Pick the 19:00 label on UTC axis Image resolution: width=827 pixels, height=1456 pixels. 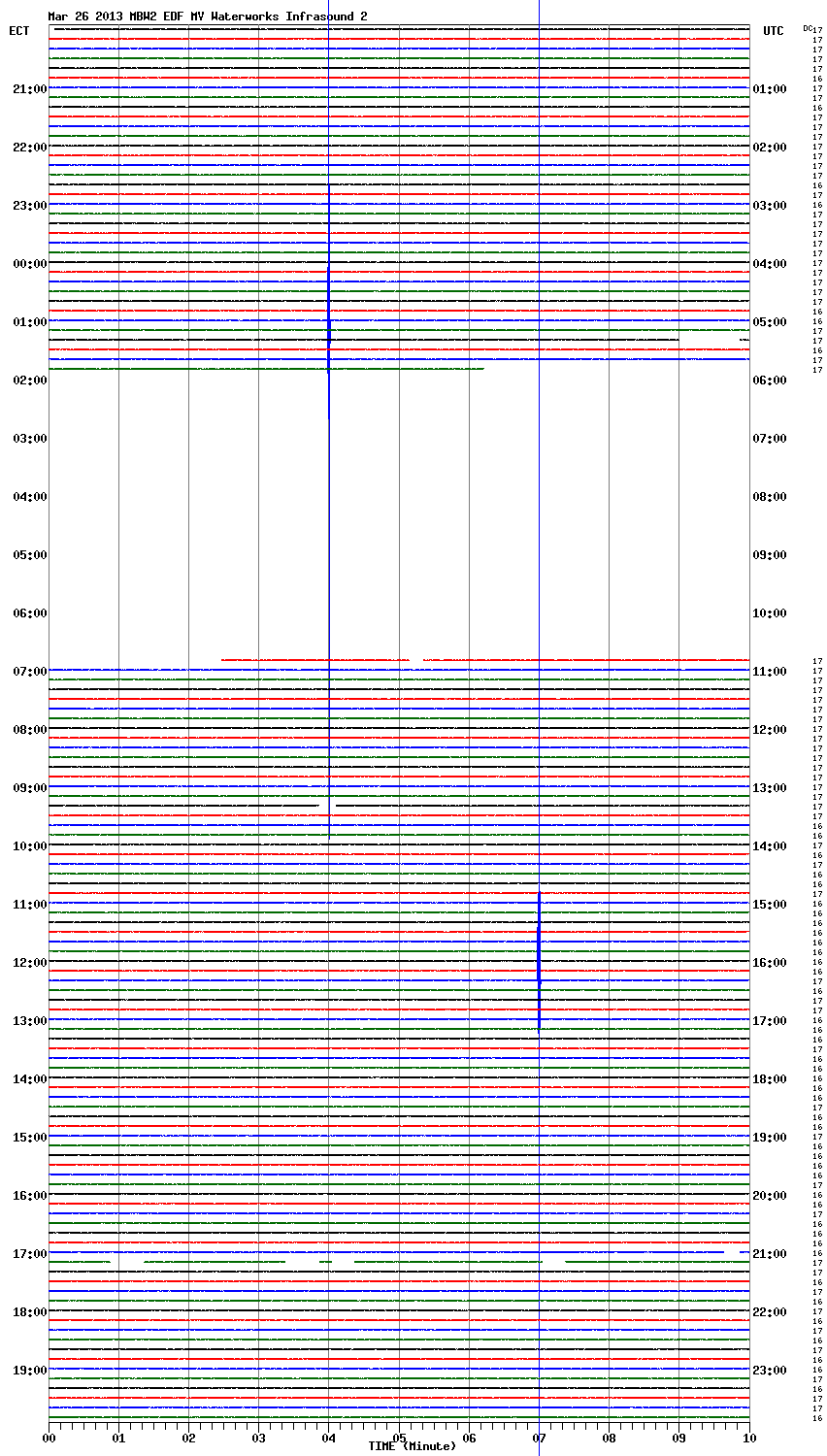coord(770,1138)
